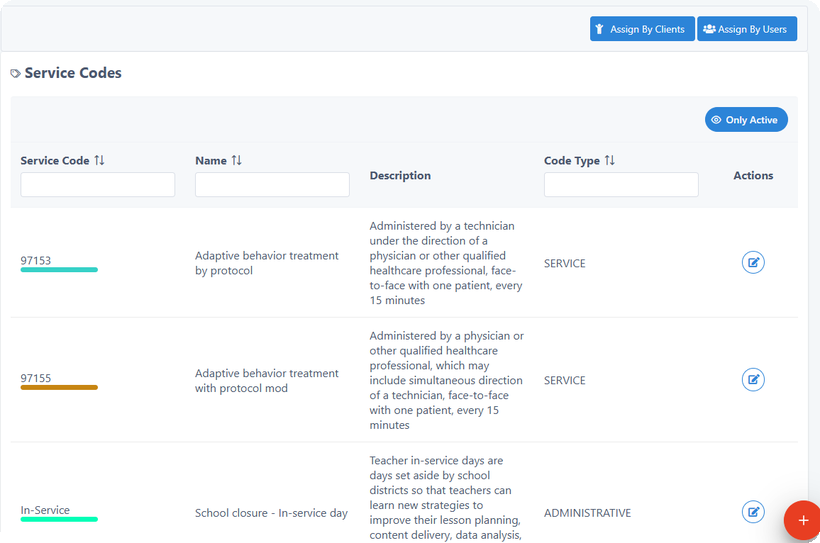Focus the Code Type filter field
The image size is (820, 543).
(621, 185)
